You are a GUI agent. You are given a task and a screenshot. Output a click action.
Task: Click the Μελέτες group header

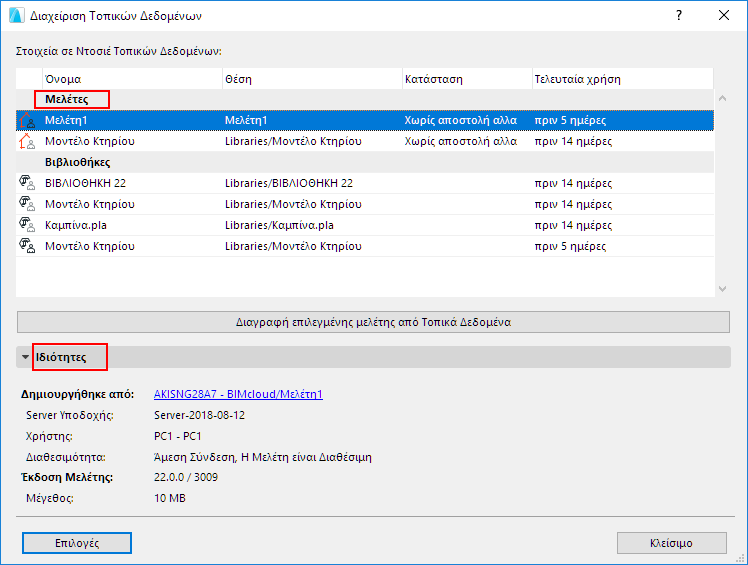click(67, 99)
